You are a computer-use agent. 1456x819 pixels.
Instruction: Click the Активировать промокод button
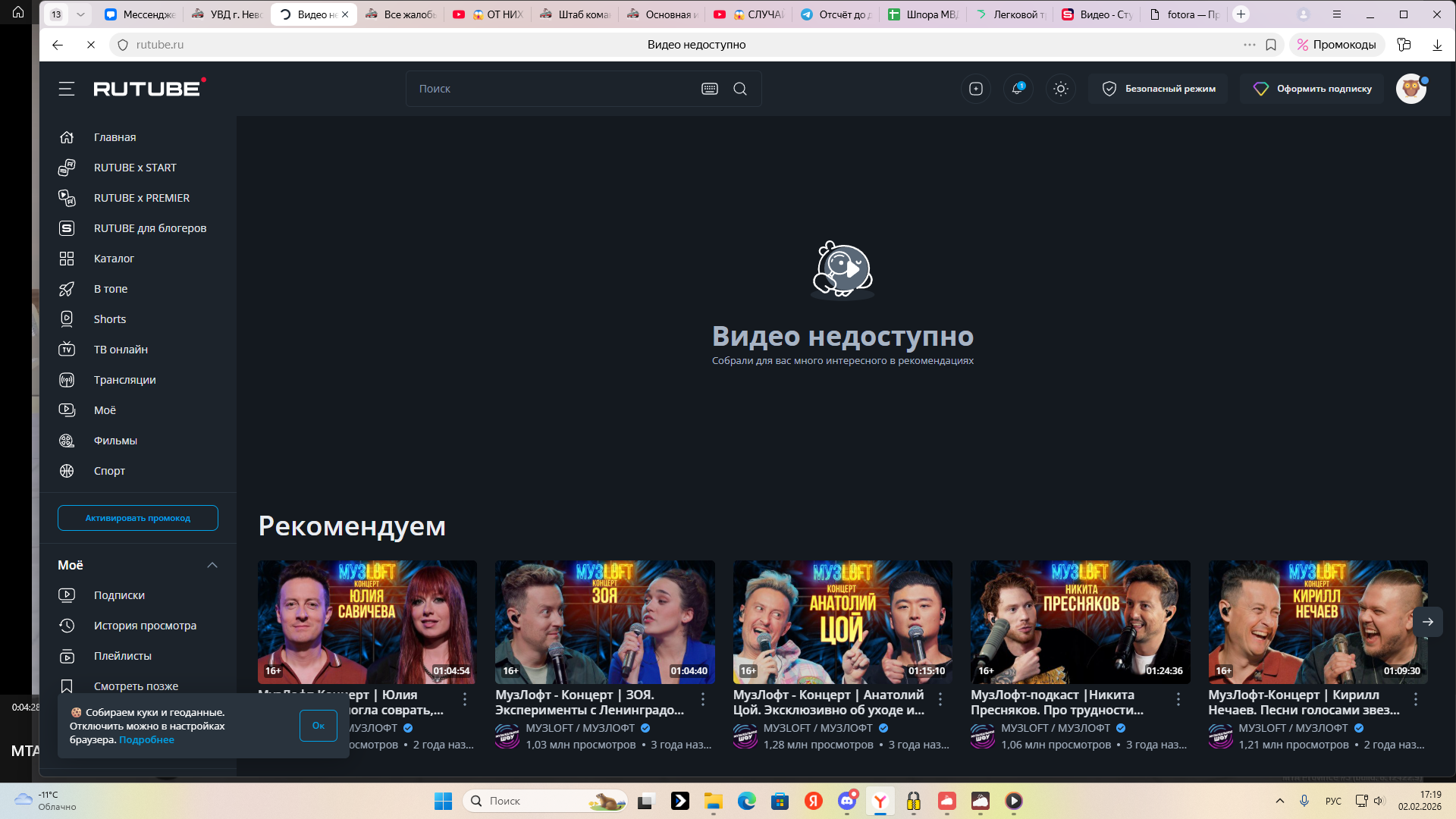pos(138,518)
